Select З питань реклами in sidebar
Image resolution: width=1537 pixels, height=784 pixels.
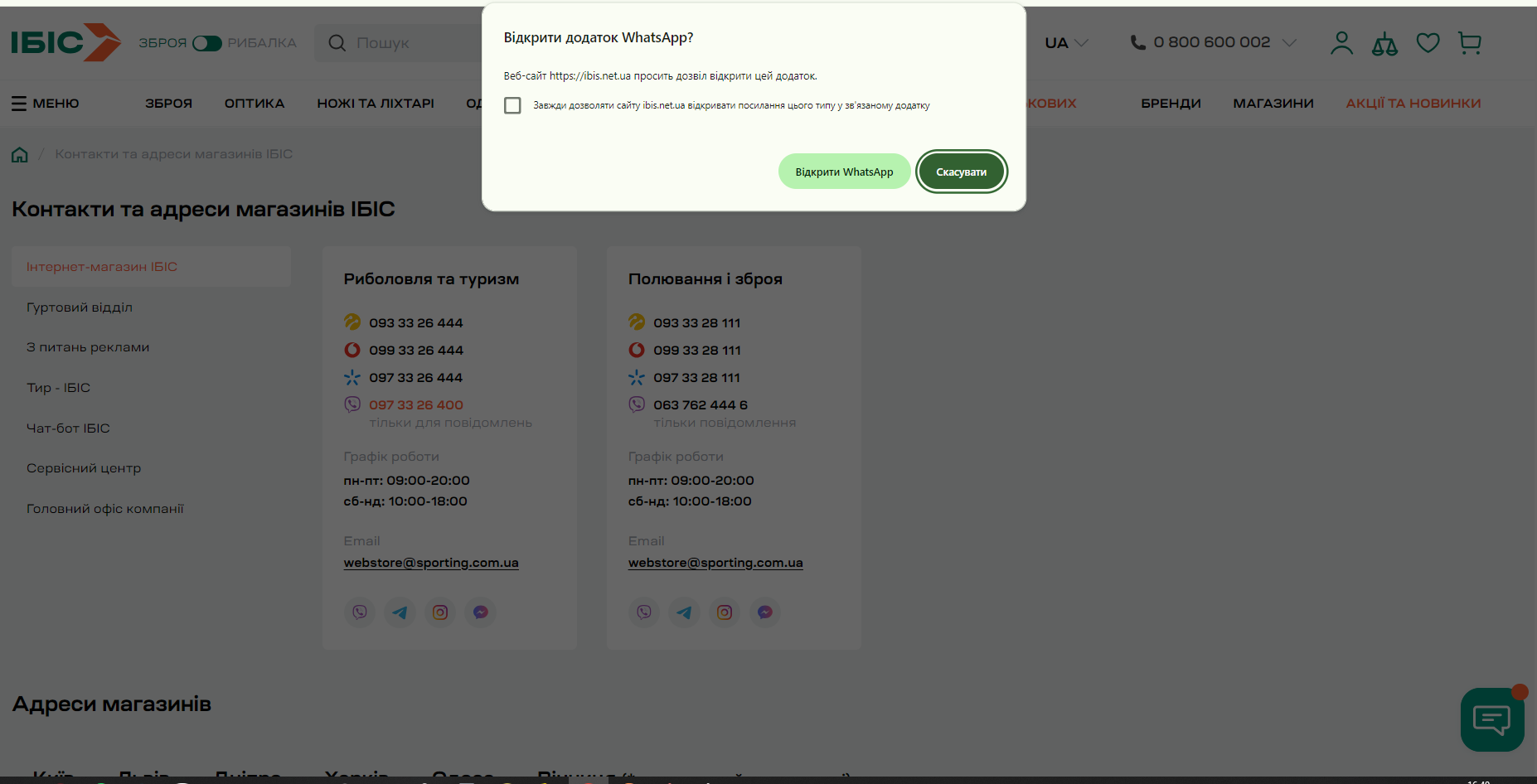(88, 347)
